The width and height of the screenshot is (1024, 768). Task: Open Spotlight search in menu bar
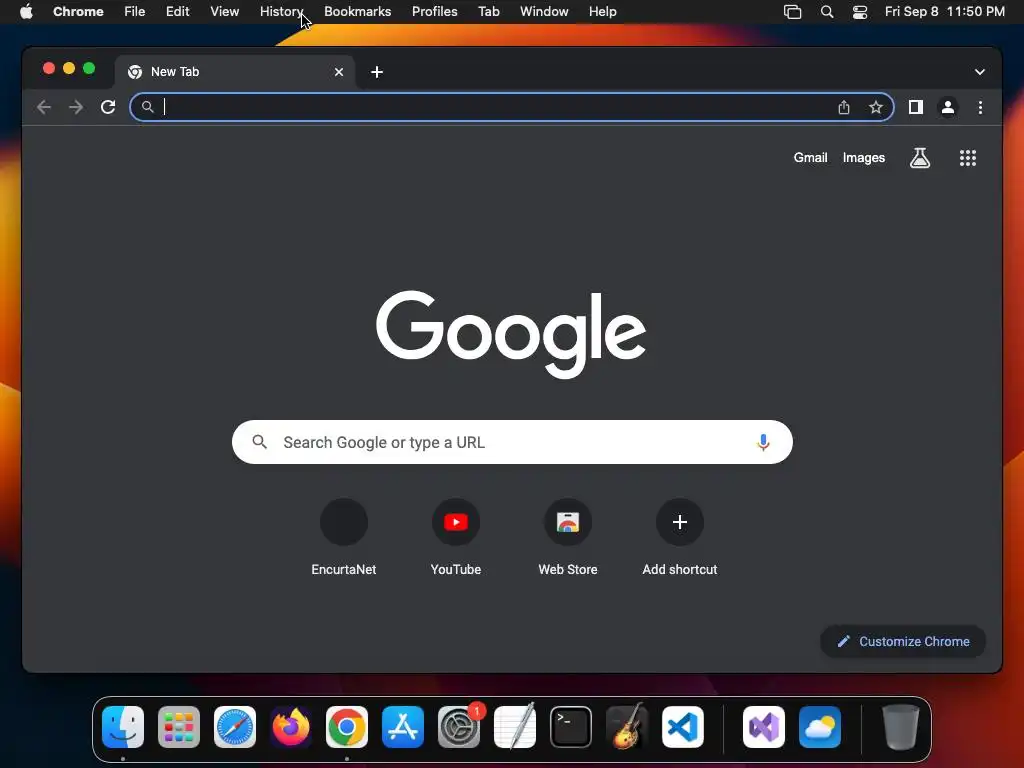tap(827, 12)
